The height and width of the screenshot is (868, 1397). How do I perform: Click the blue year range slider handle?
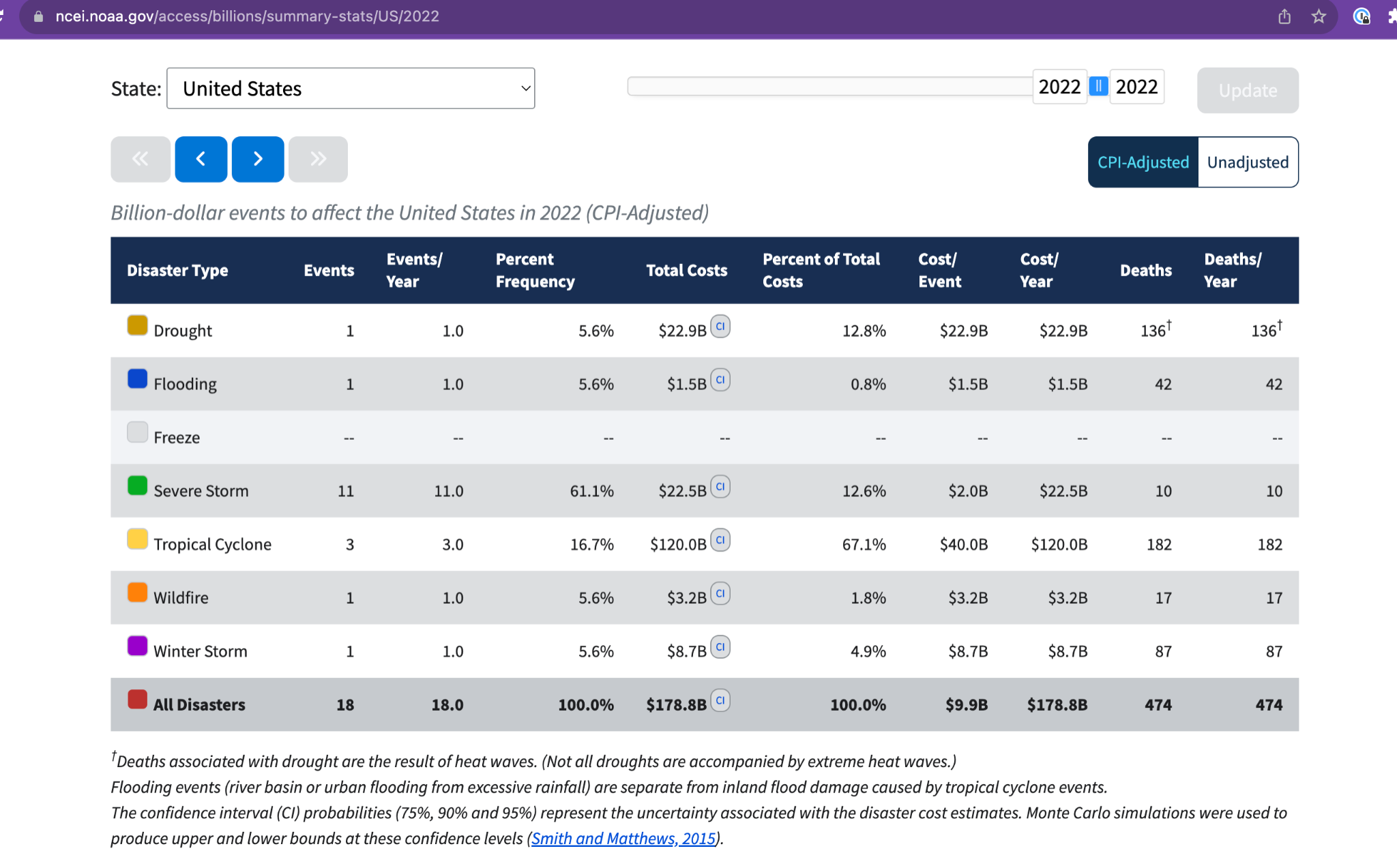click(x=1098, y=87)
